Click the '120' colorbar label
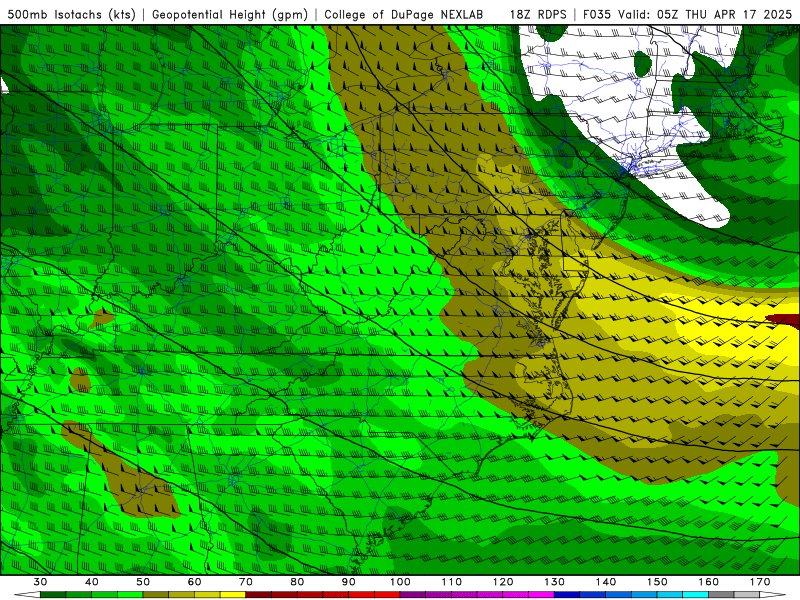 (x=503, y=582)
